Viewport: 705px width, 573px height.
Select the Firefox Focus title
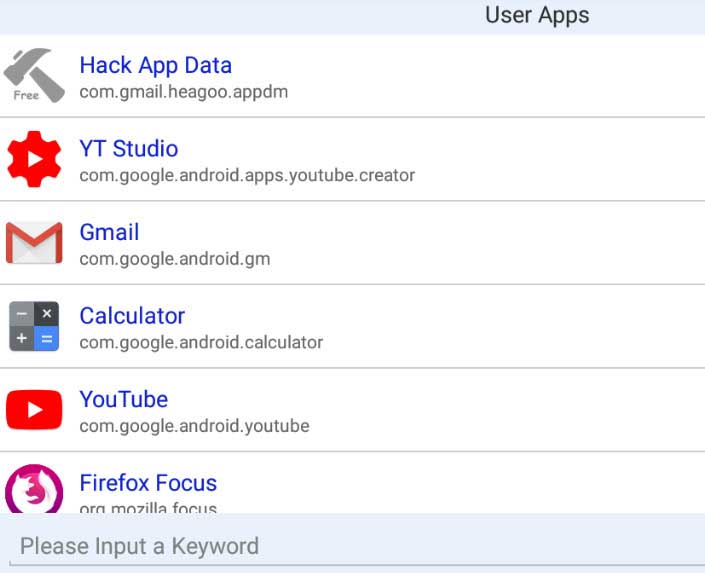(148, 483)
